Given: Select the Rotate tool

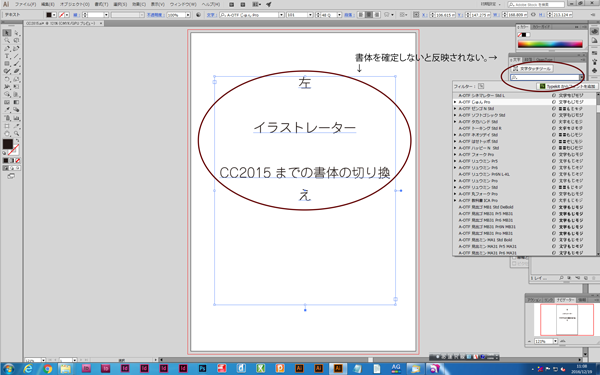Looking at the screenshot, I should pos(7,79).
